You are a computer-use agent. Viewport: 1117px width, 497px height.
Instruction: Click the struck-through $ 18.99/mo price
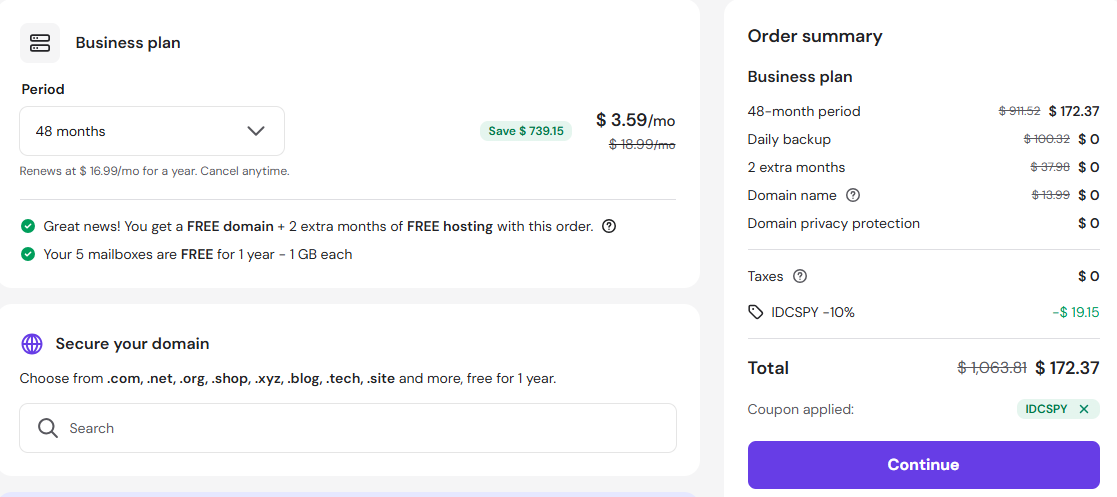(642, 145)
